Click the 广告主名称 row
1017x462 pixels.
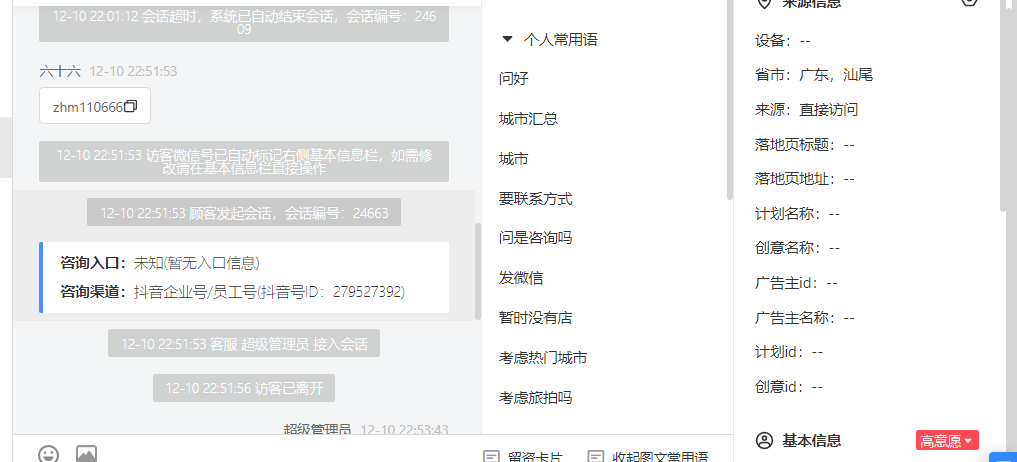pos(805,318)
